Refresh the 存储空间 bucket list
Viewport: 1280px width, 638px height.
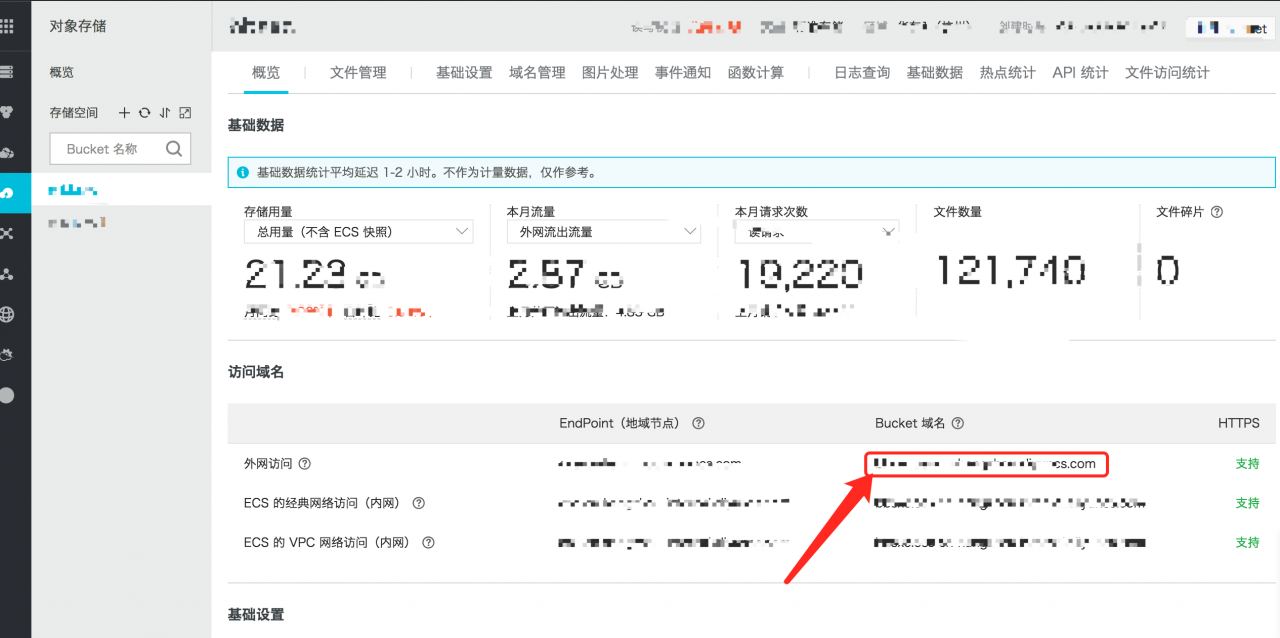tap(145, 113)
